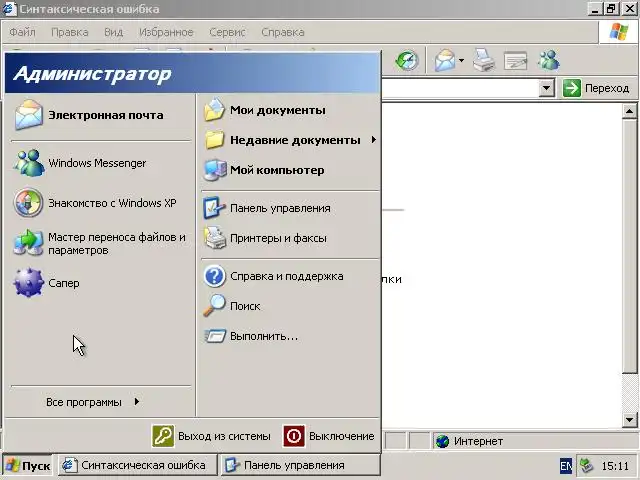Viewport: 640px width, 480px height.
Task: Open the Выполнить... dialog
Action: 291,336
